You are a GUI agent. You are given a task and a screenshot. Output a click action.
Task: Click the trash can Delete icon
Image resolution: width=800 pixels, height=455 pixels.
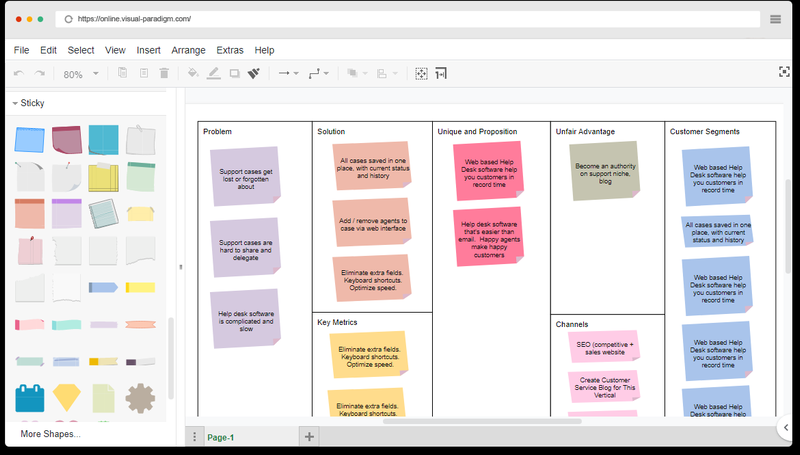coord(164,74)
